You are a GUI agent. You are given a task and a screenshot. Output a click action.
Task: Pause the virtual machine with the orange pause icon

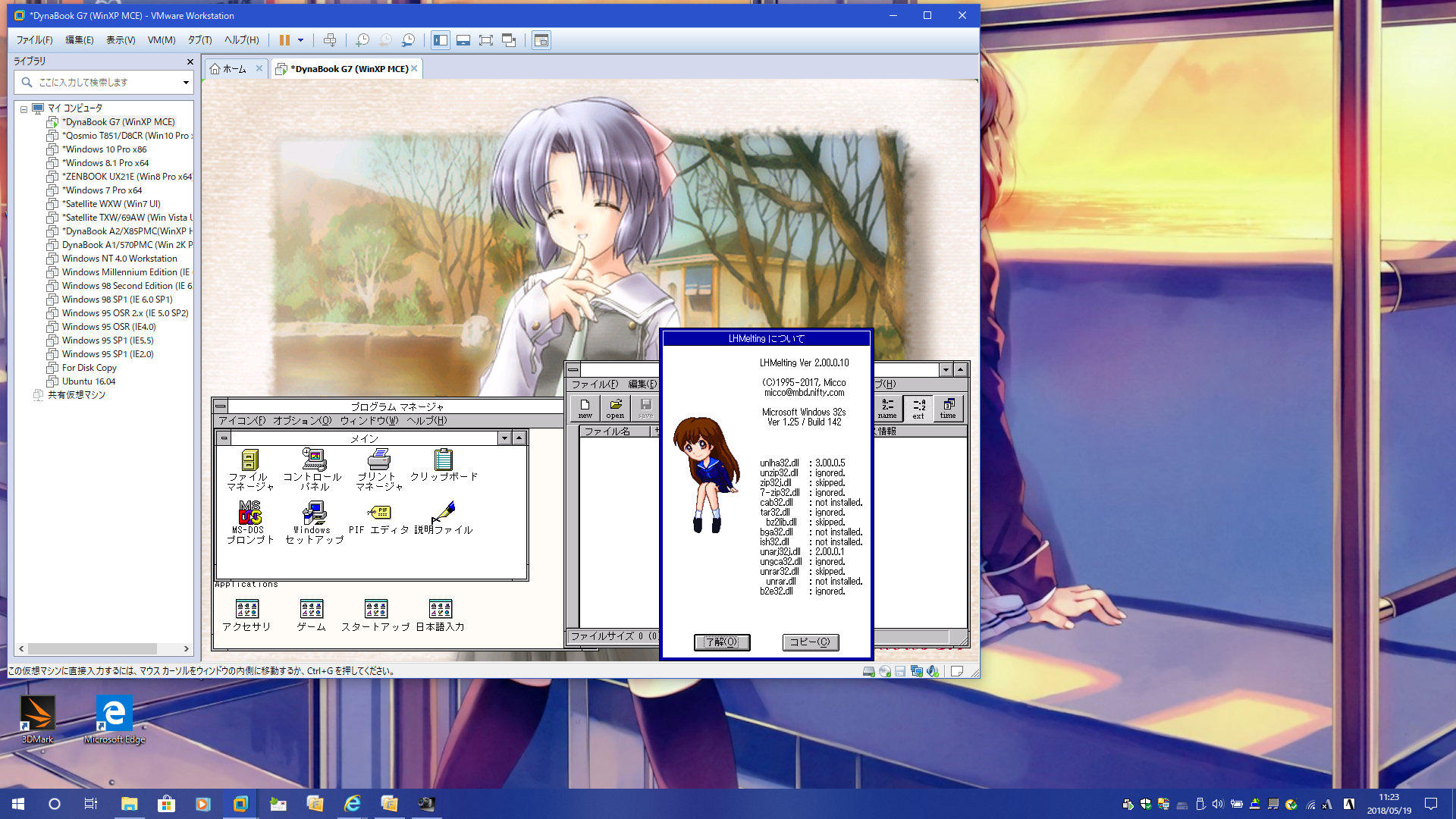[284, 40]
